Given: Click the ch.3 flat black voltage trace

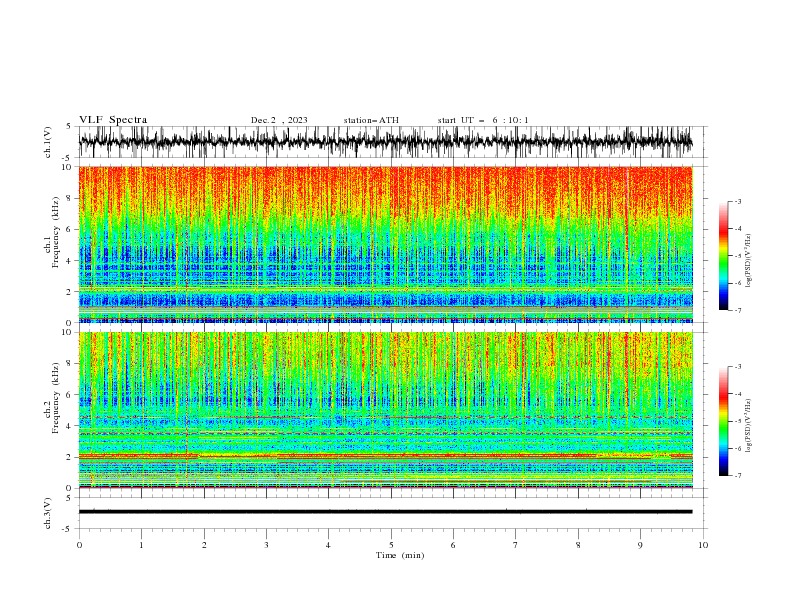Looking at the screenshot, I should pos(385,512).
